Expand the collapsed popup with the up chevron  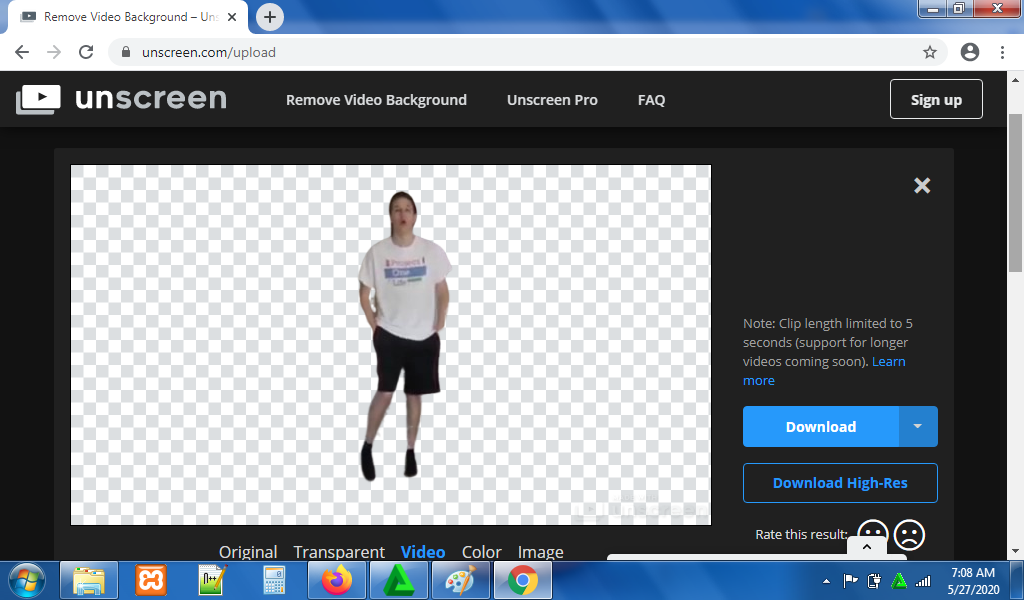point(867,547)
